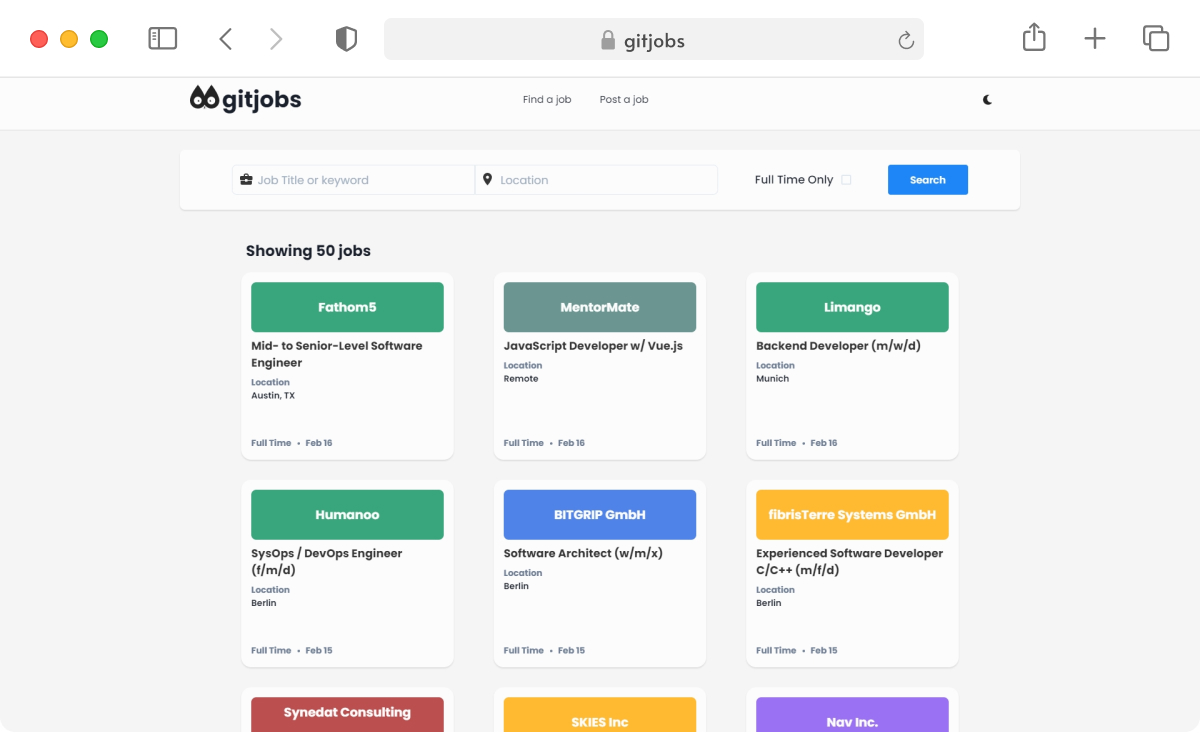Screen dimensions: 1200x733
Task: Click the padlock icon in the address bar
Action: pyautogui.click(x=607, y=39)
